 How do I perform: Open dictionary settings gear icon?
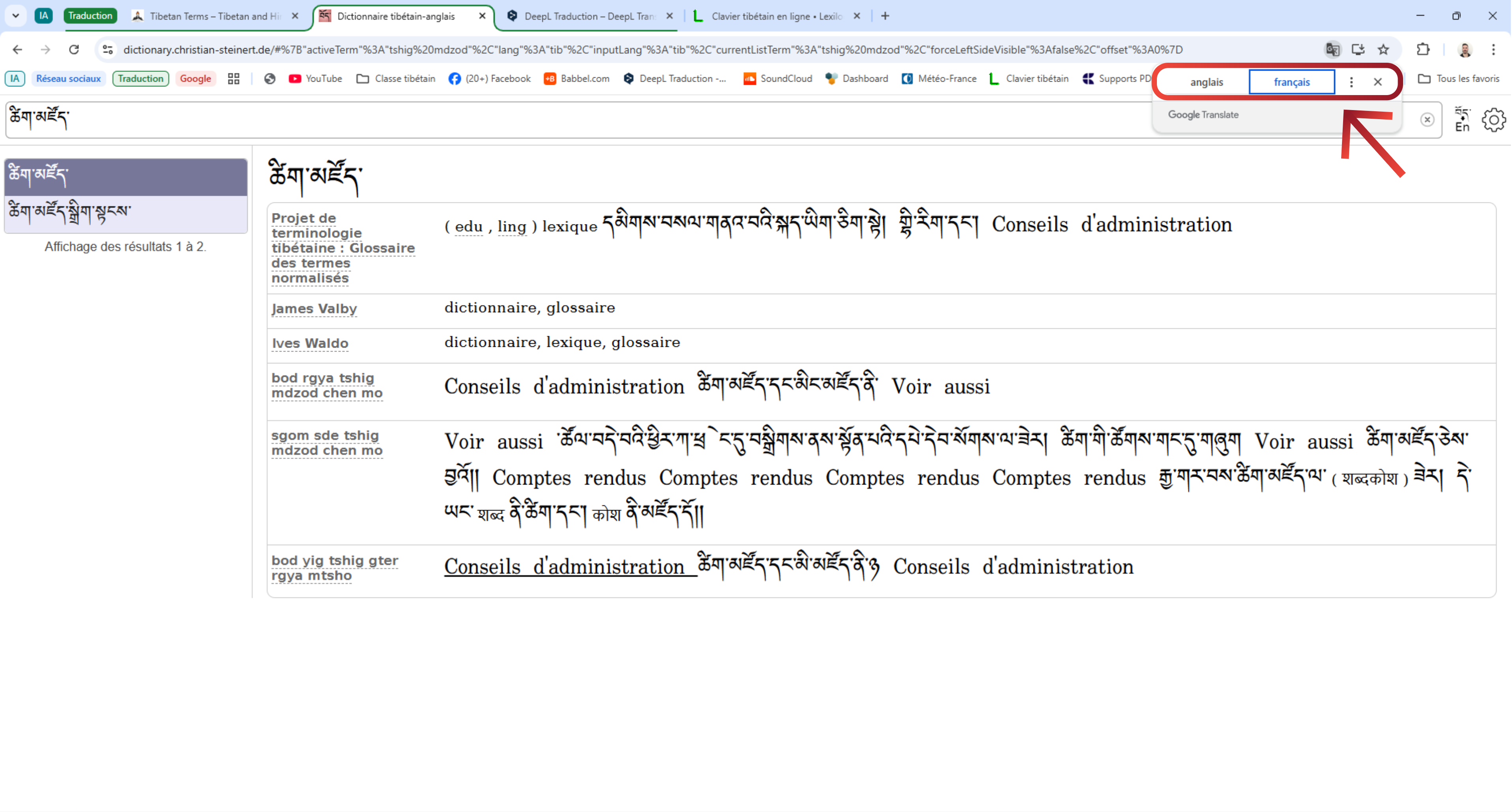[1493, 120]
